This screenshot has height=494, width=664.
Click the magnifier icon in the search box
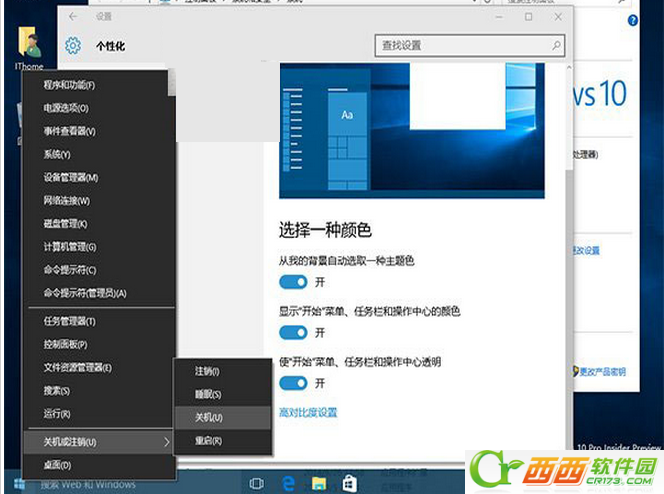(x=556, y=45)
